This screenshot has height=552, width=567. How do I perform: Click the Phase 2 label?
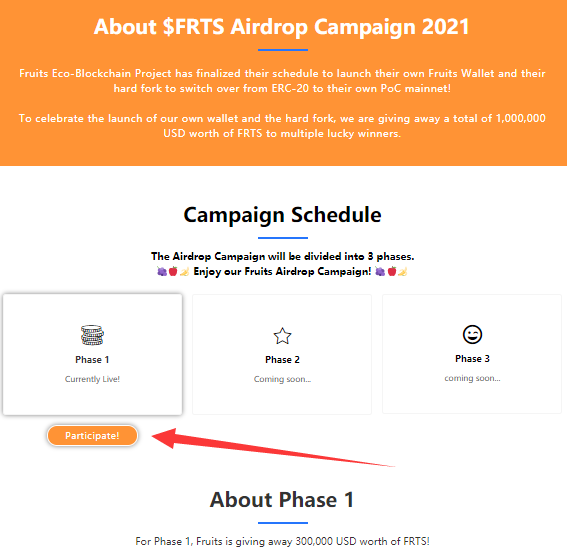[282, 360]
